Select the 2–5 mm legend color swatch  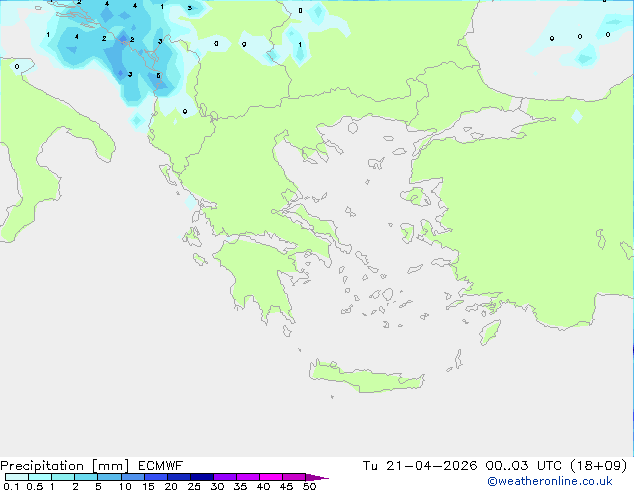(x=86, y=477)
